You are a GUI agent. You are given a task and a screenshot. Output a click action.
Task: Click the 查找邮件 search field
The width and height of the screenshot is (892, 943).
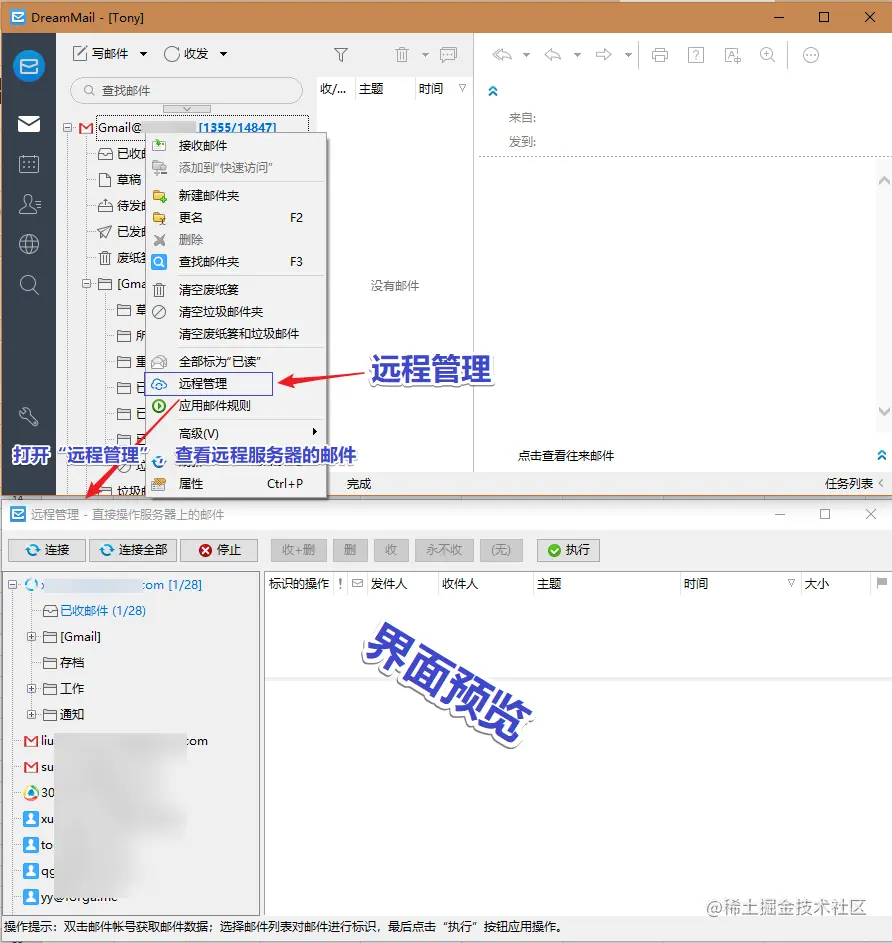pos(186,90)
